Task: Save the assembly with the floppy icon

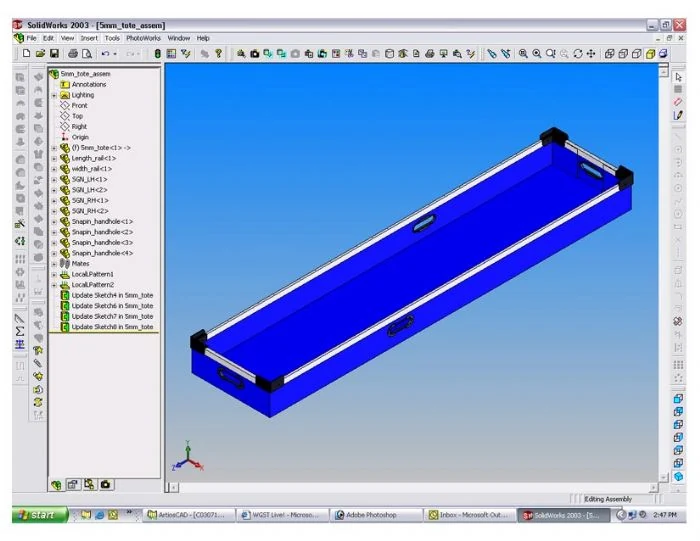Action: coord(54,54)
